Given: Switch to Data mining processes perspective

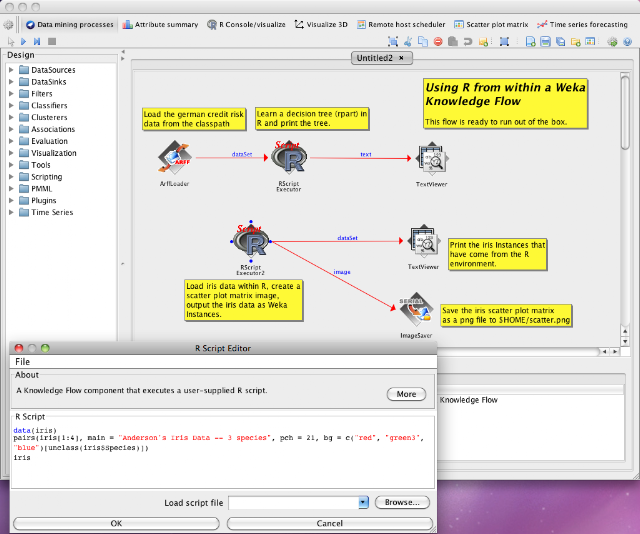Looking at the screenshot, I should [70, 24].
